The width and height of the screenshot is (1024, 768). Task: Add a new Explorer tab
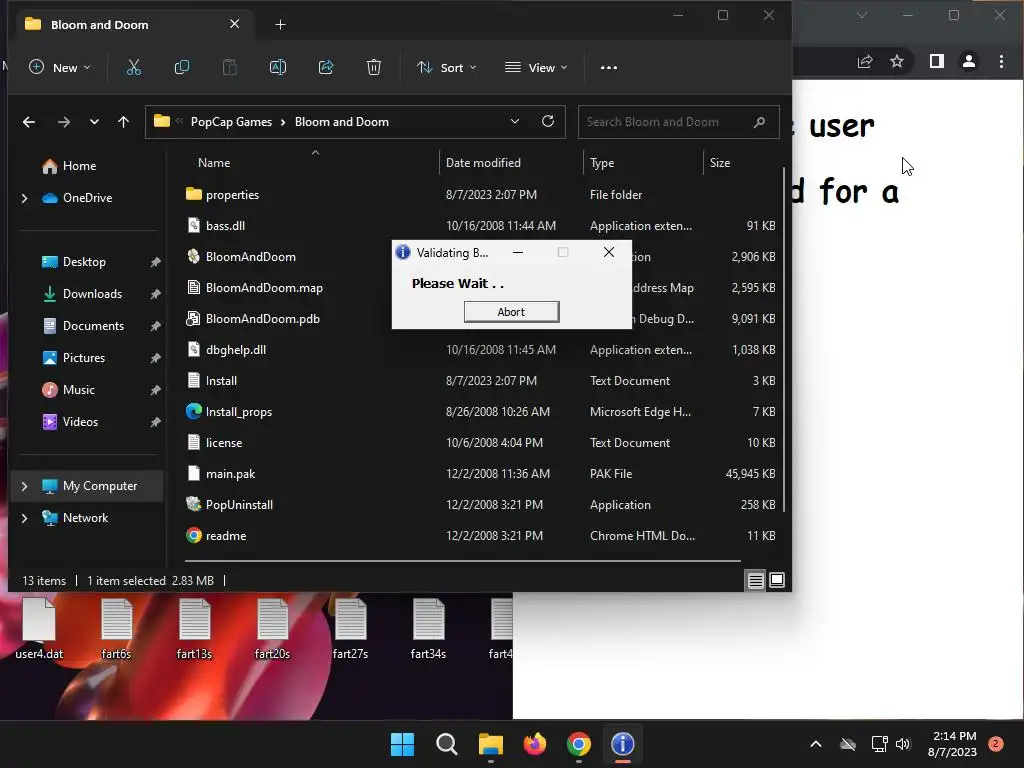280,25
